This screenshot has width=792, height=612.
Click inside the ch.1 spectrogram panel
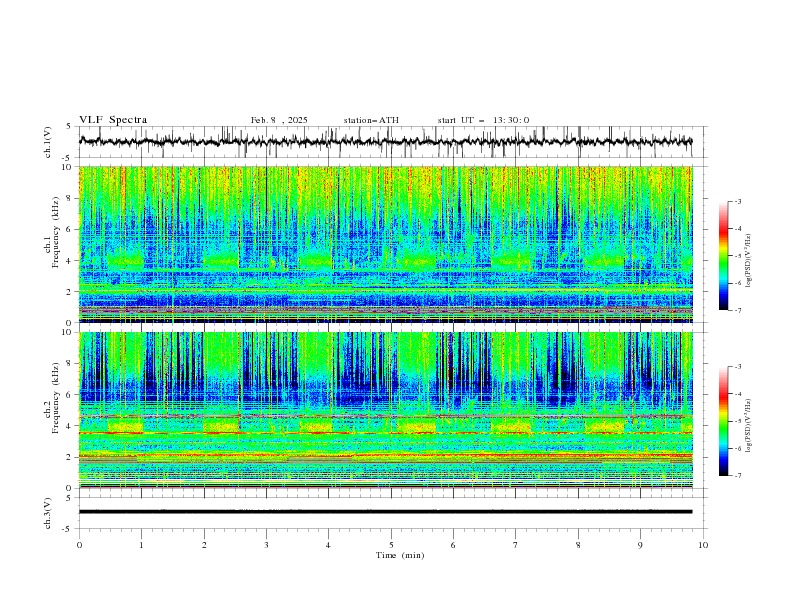point(385,244)
